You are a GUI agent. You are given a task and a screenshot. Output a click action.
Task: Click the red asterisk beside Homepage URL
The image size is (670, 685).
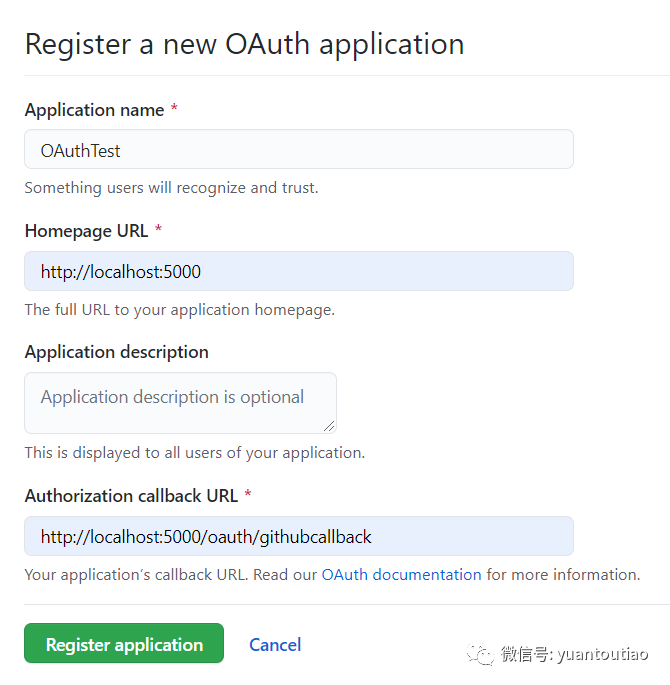click(159, 228)
